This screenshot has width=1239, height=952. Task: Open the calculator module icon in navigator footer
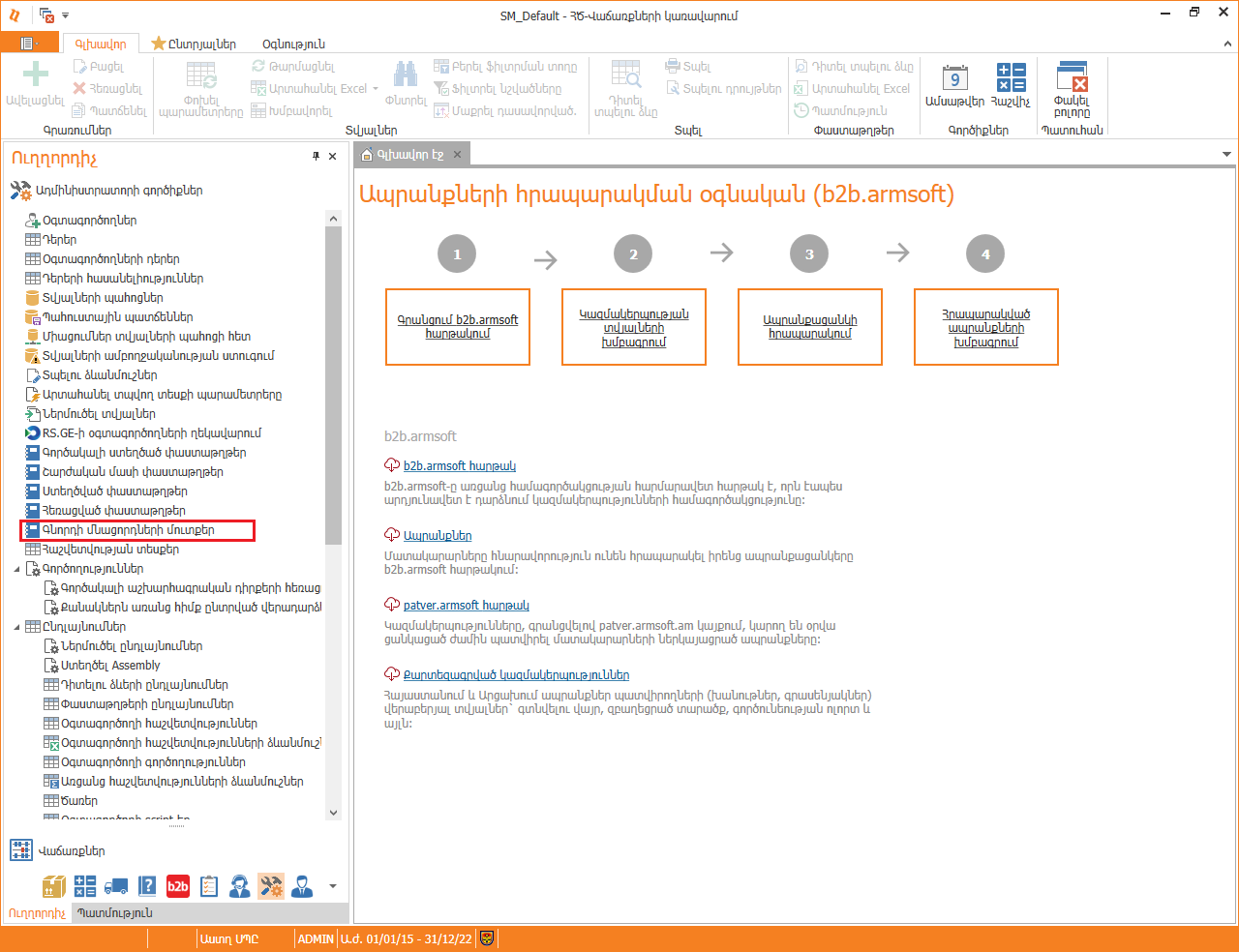(x=85, y=885)
